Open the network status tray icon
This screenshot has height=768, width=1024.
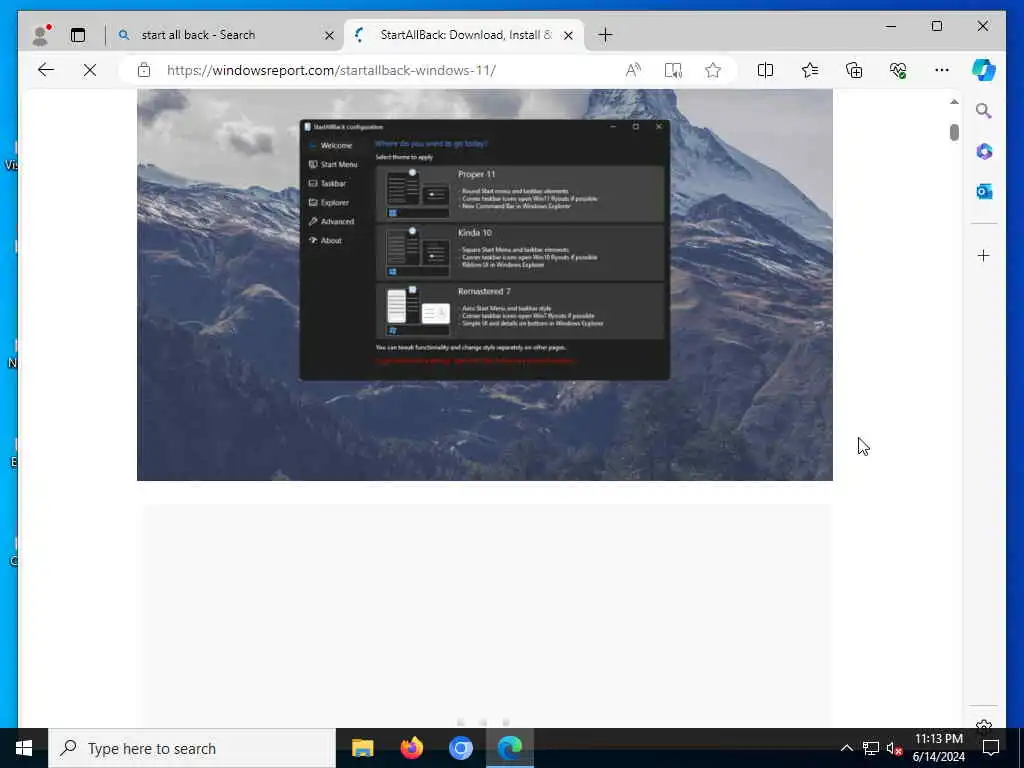[870, 748]
